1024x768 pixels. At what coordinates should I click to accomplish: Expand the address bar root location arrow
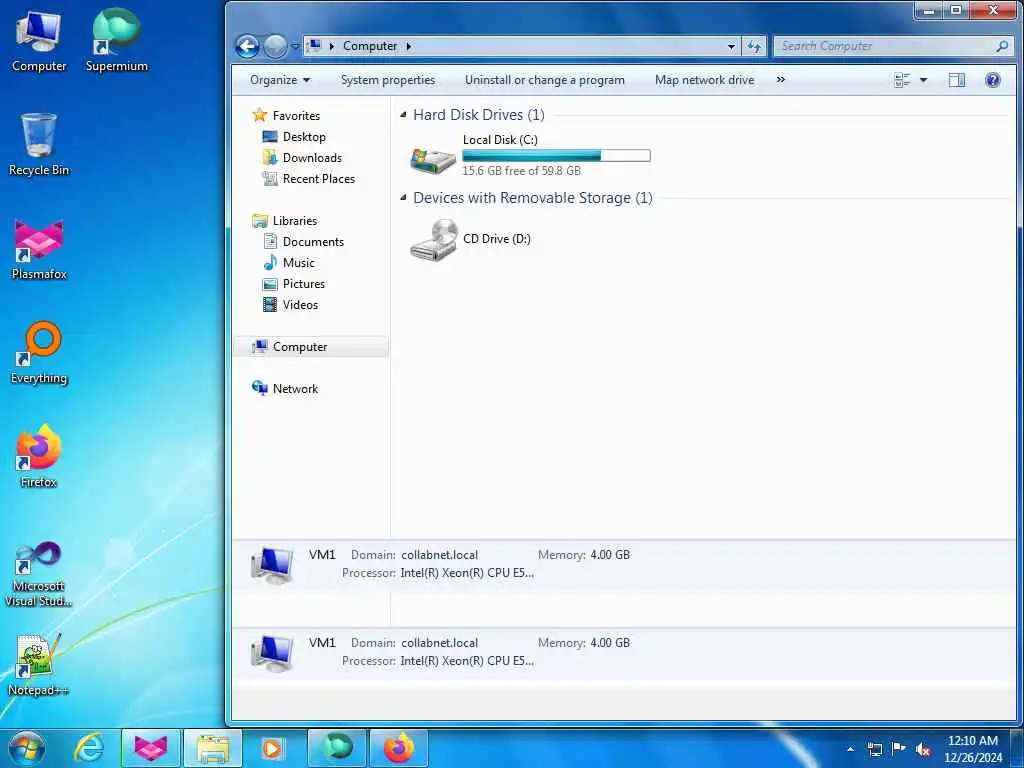[332, 46]
